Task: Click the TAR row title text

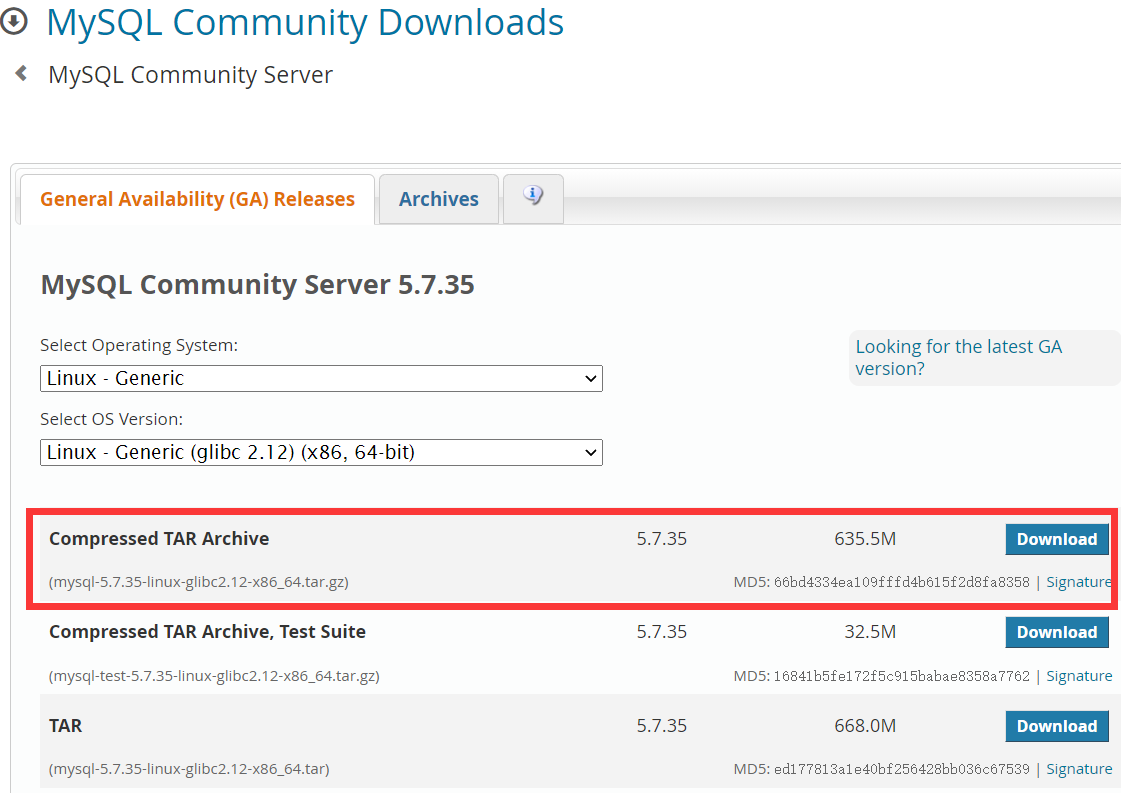Action: point(65,726)
